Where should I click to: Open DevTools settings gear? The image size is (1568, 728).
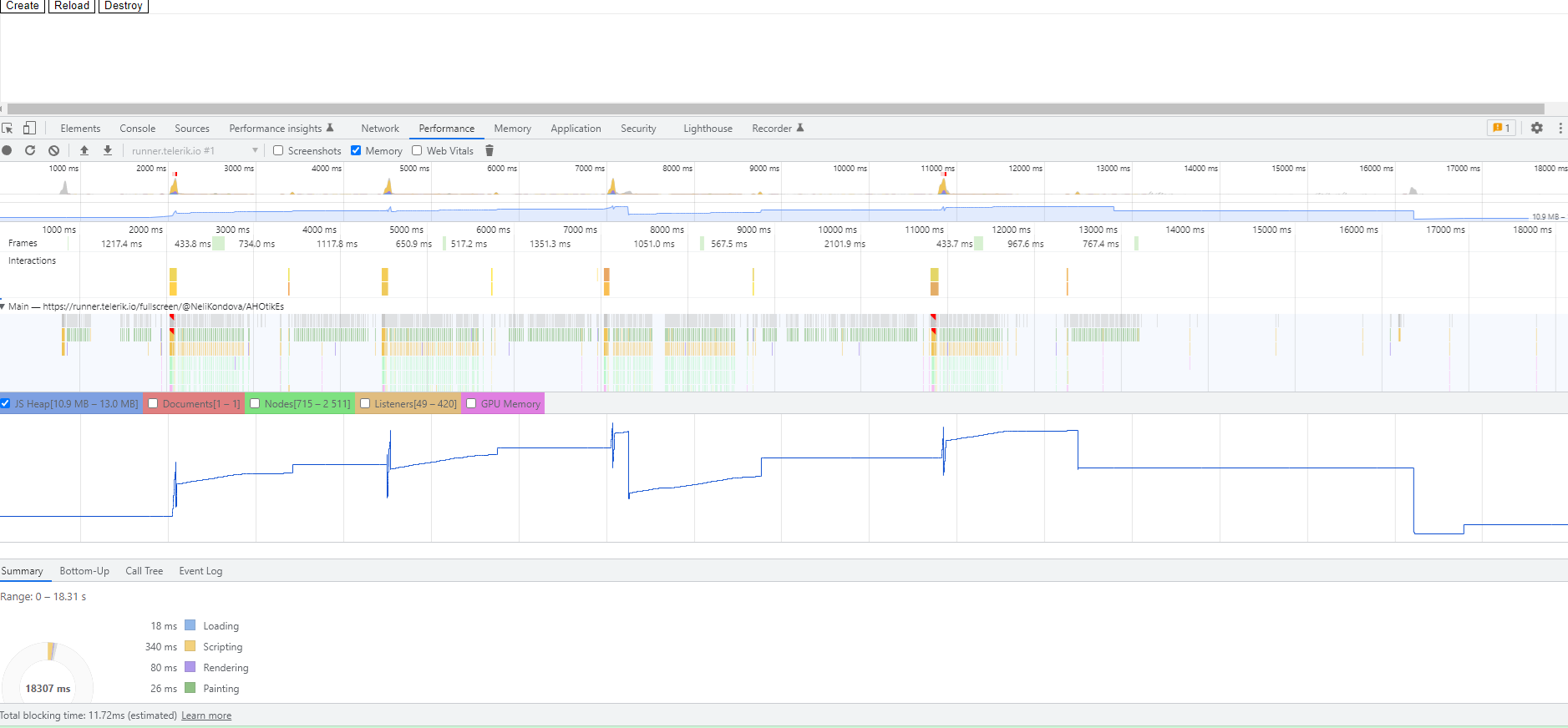[x=1536, y=128]
